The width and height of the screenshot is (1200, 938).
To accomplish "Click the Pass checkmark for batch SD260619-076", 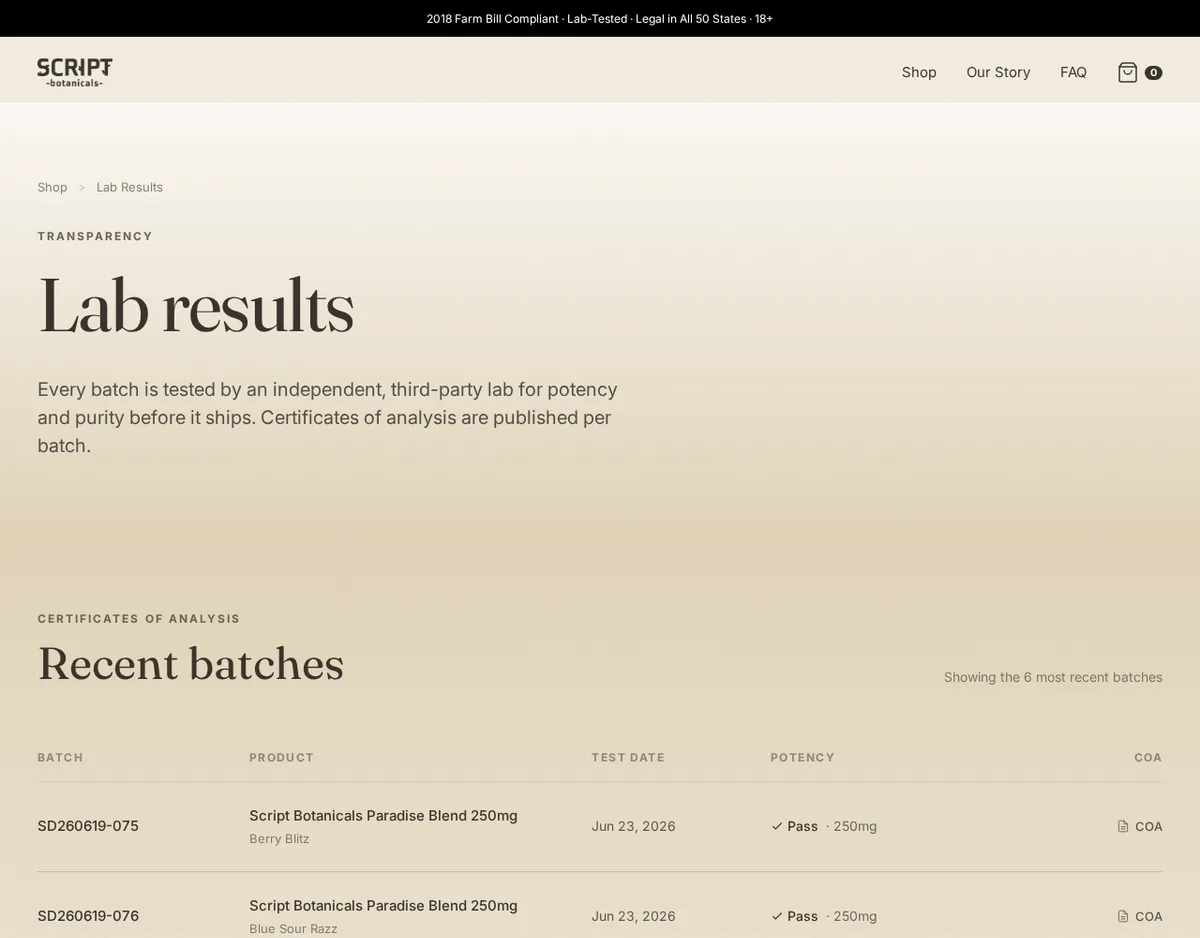I will click(777, 917).
